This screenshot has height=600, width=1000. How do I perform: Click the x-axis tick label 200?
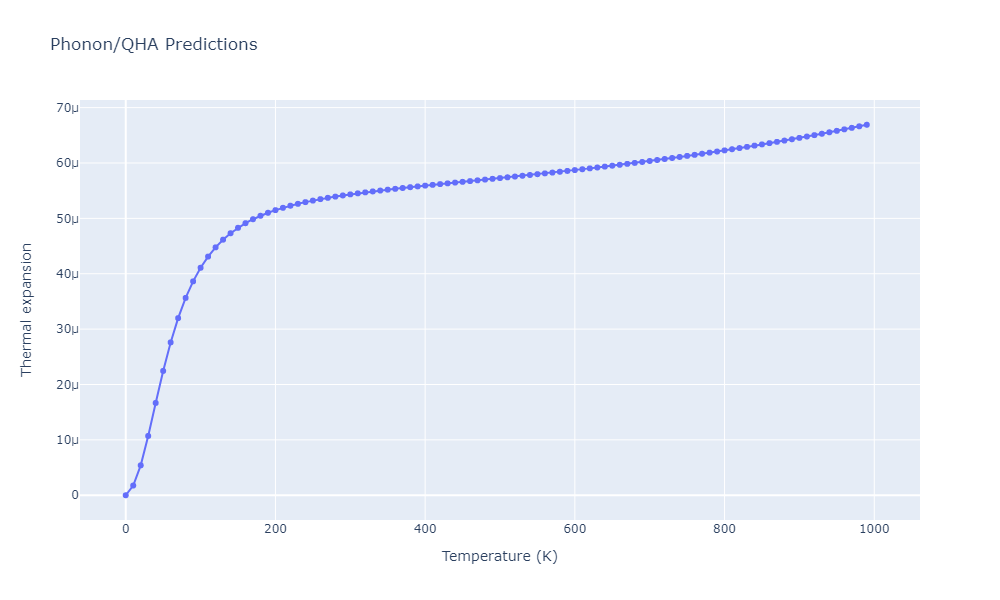point(275,529)
